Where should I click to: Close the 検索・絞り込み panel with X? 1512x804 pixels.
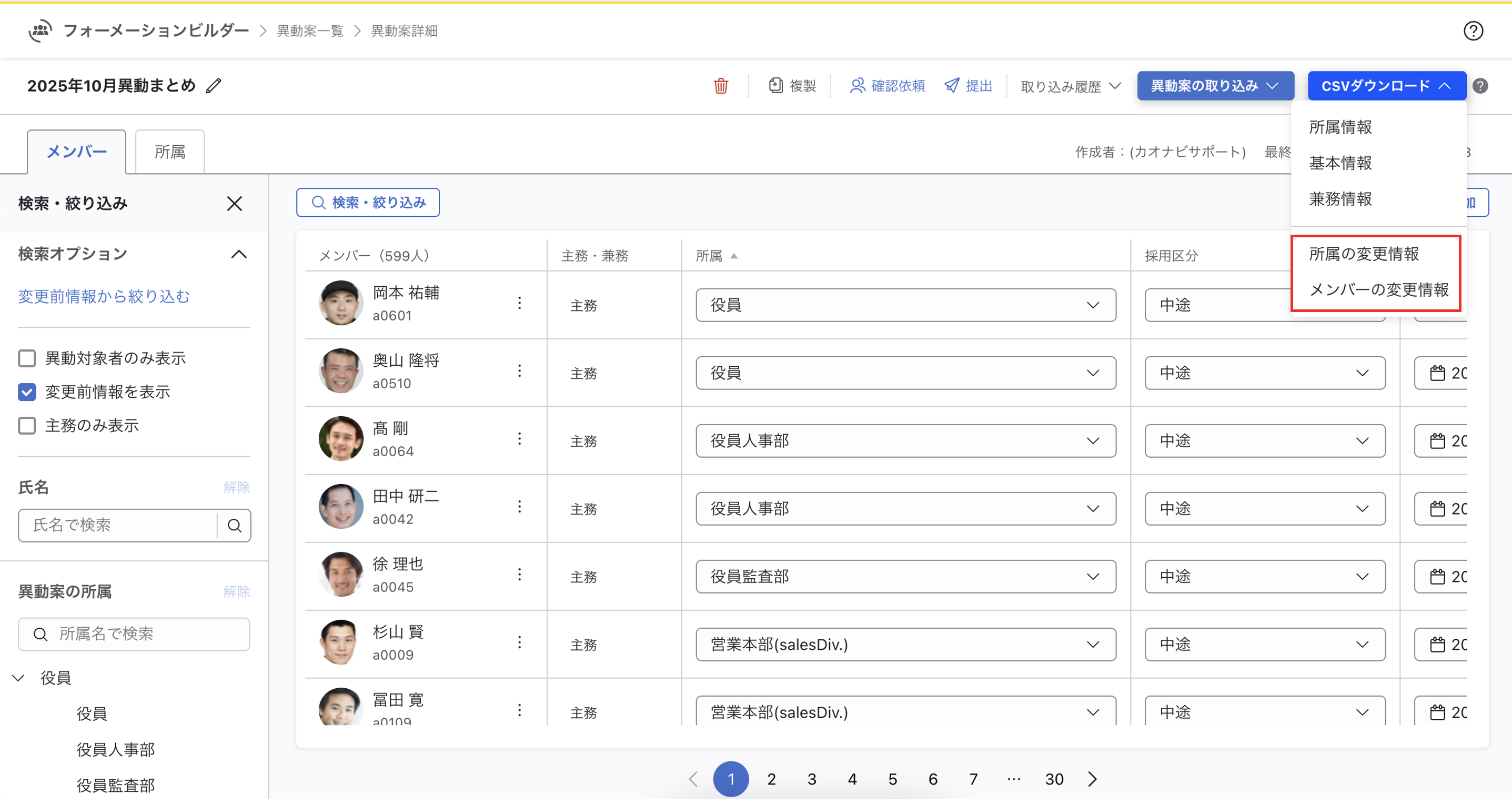(x=234, y=204)
